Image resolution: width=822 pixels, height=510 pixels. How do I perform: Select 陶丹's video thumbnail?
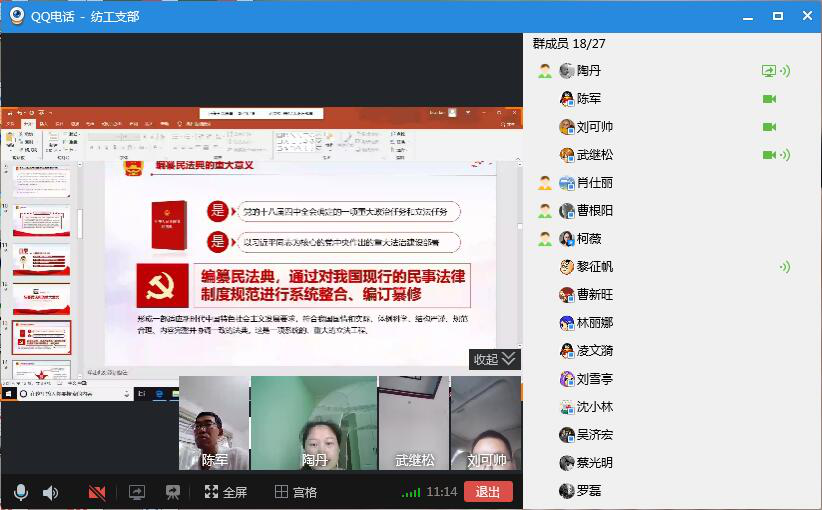click(314, 423)
